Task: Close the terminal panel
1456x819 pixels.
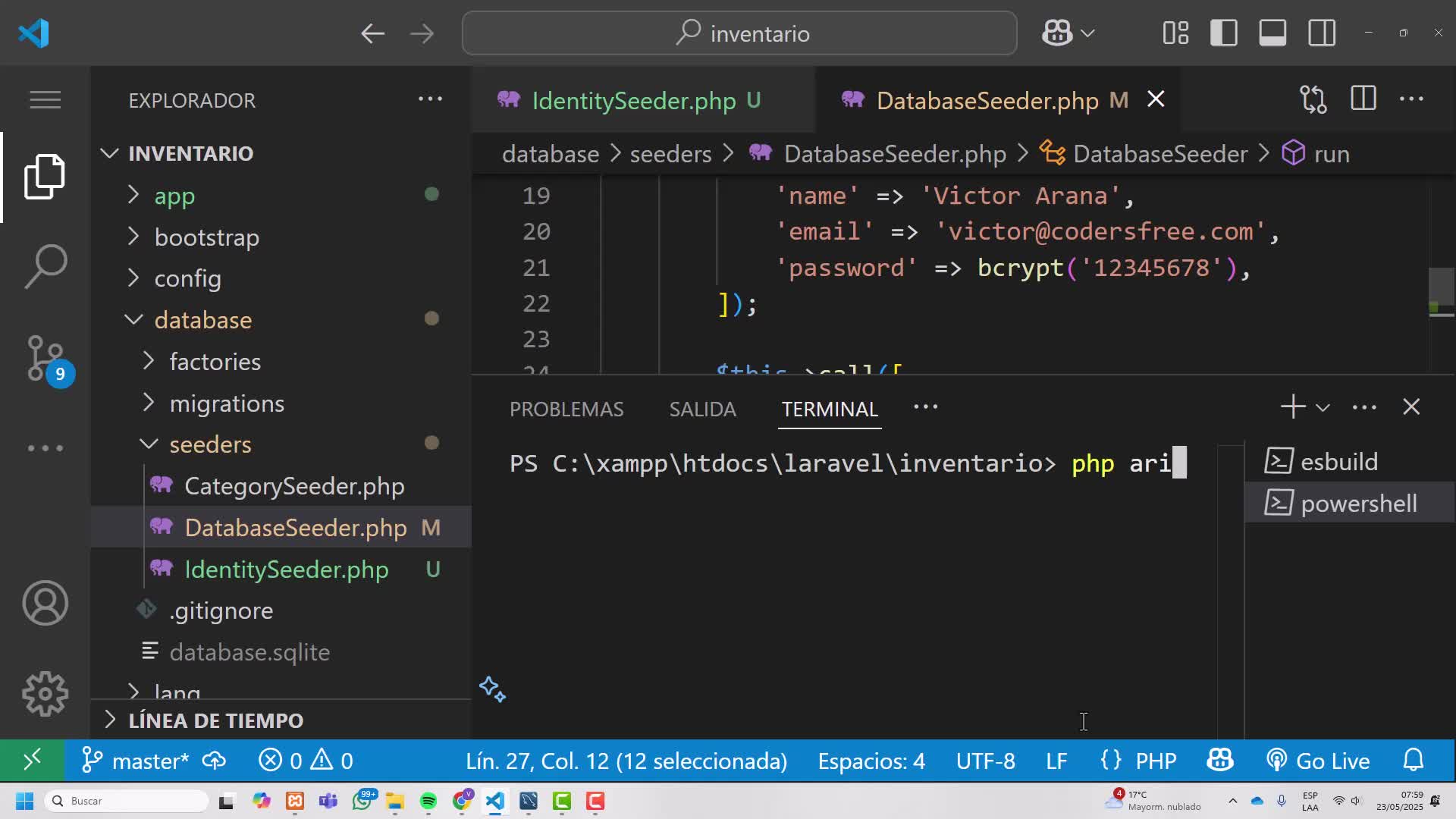Action: (x=1411, y=407)
